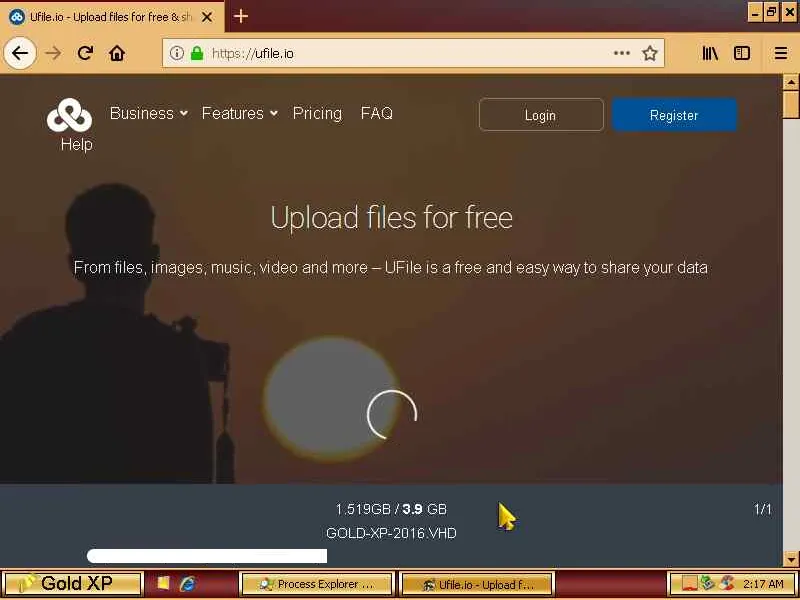Screen dimensions: 800x600
Task: Launch Internet Explorer from quick launch
Action: pyautogui.click(x=188, y=583)
